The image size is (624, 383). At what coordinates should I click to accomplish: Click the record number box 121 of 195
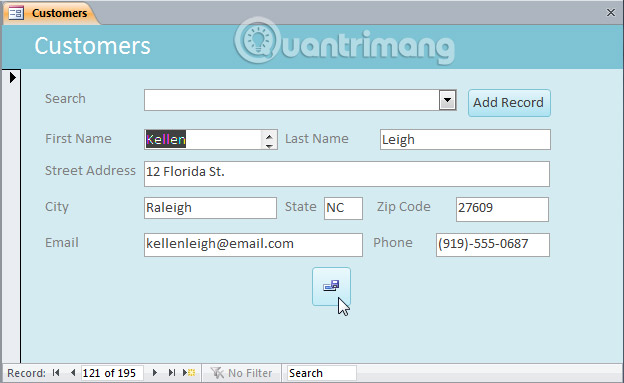pyautogui.click(x=112, y=373)
